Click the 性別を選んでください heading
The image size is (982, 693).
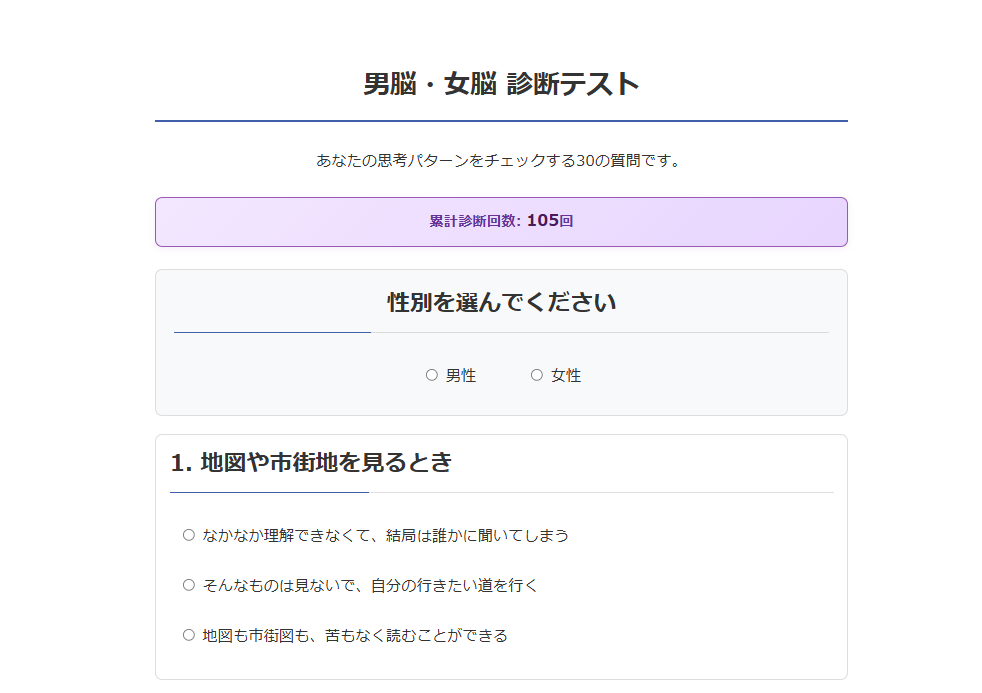tap(501, 302)
